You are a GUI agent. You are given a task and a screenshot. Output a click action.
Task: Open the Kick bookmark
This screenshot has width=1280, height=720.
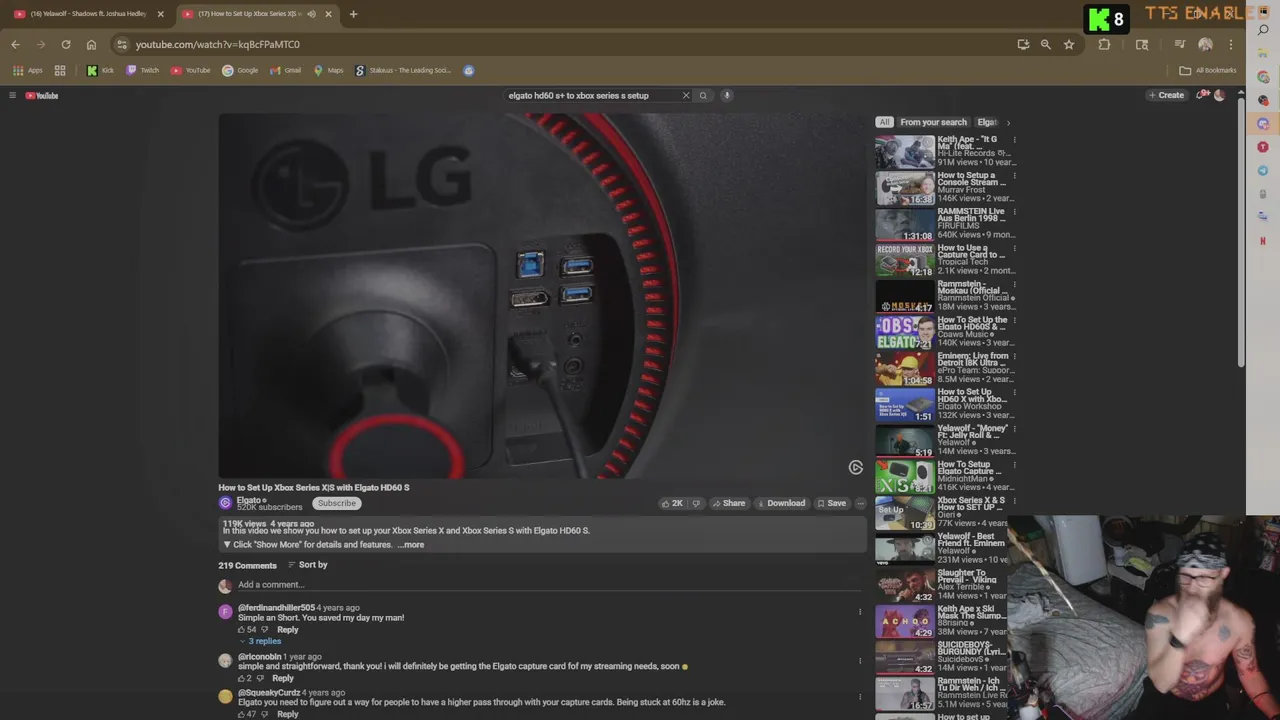click(100, 70)
